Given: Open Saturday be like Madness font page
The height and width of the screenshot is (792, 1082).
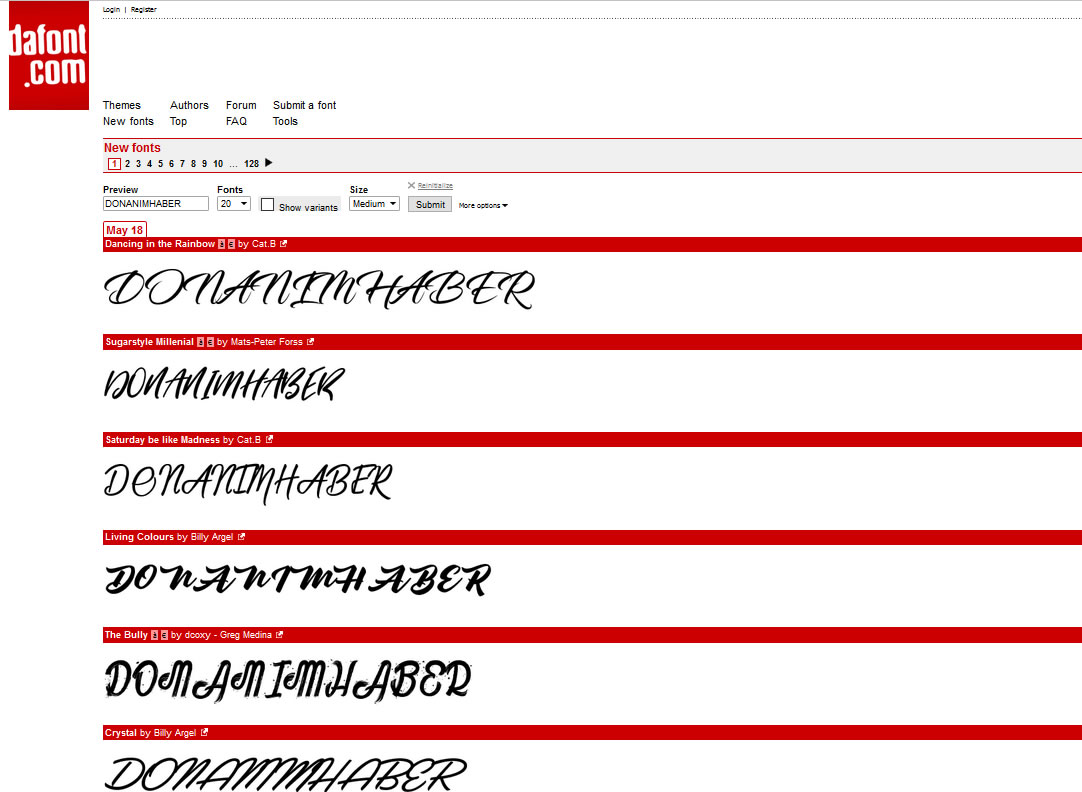Looking at the screenshot, I should click(x=163, y=439).
